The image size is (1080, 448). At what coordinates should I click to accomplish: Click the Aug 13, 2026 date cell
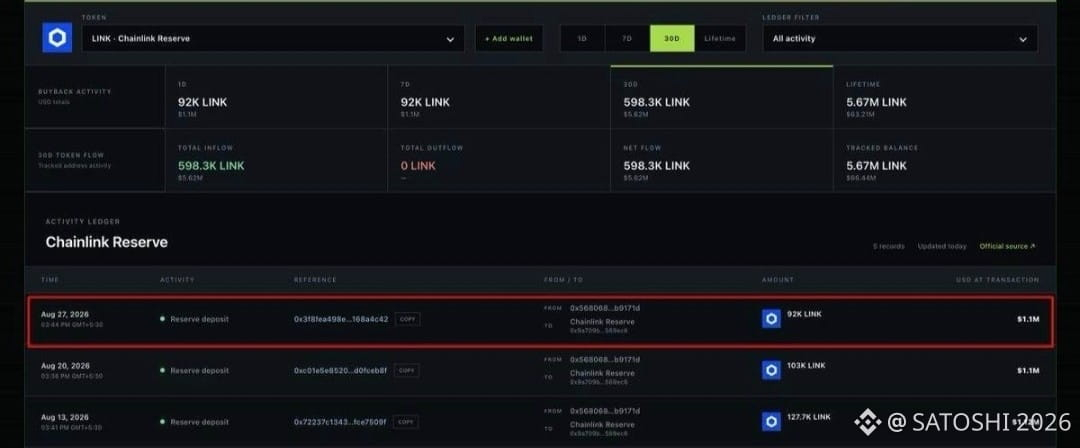(x=65, y=417)
